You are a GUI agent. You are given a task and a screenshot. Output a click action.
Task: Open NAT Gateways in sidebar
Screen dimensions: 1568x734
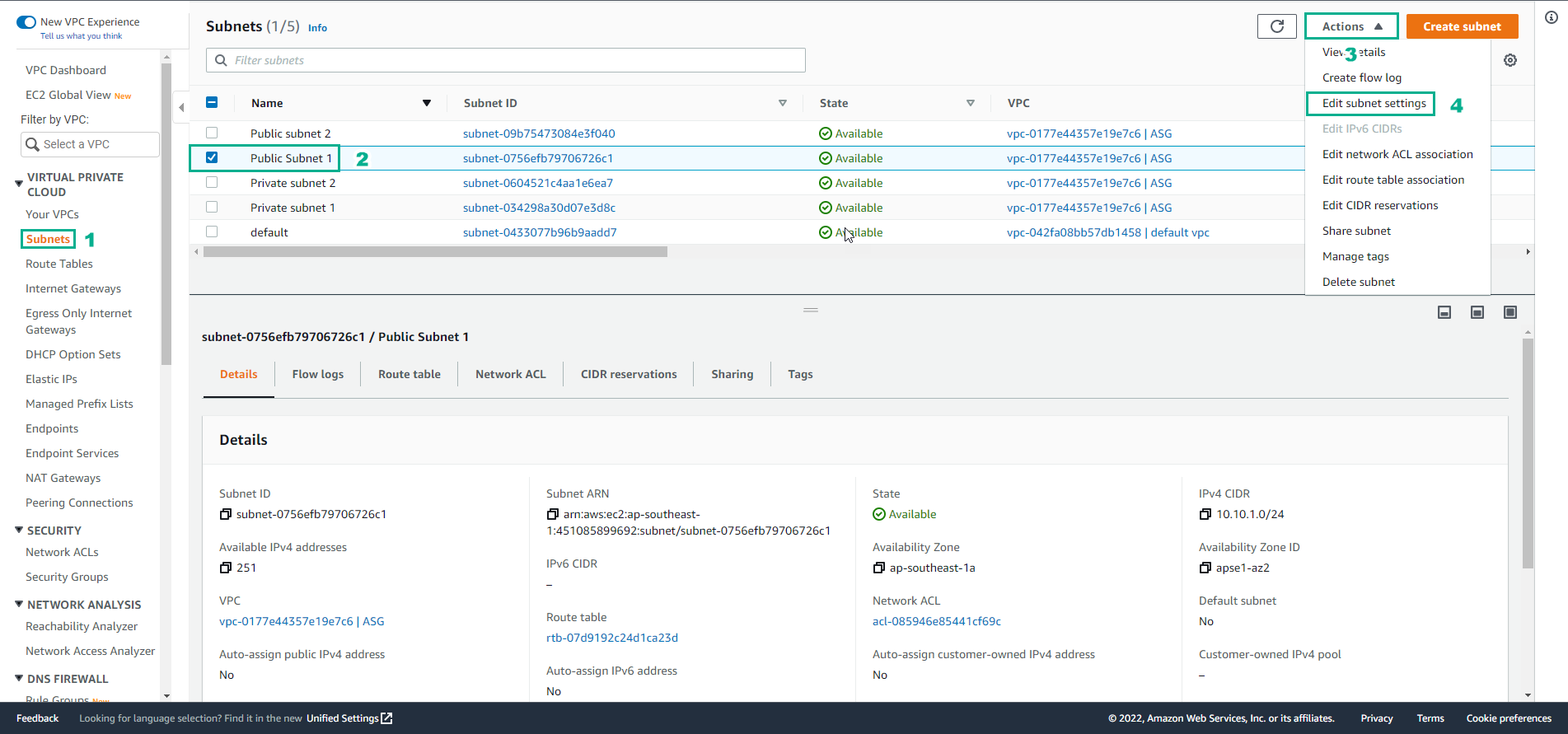pyautogui.click(x=63, y=478)
